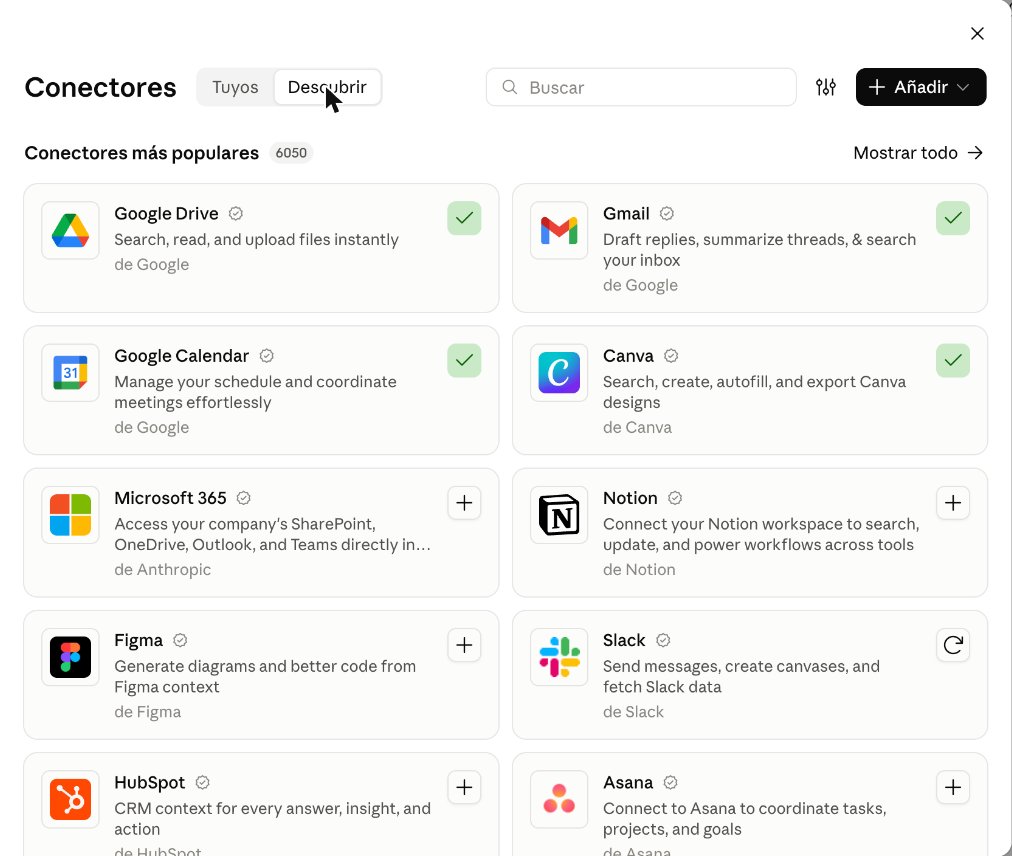Open the Google Drive connector title
The image size is (1012, 856).
(x=167, y=213)
